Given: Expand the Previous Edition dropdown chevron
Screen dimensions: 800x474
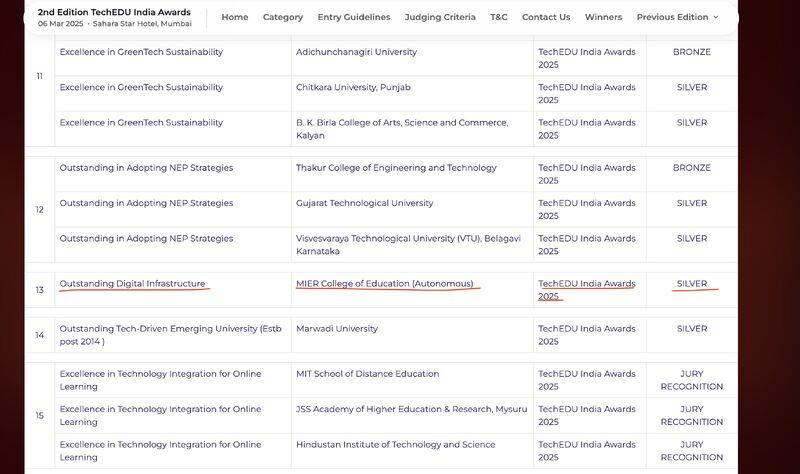Looking at the screenshot, I should [715, 17].
